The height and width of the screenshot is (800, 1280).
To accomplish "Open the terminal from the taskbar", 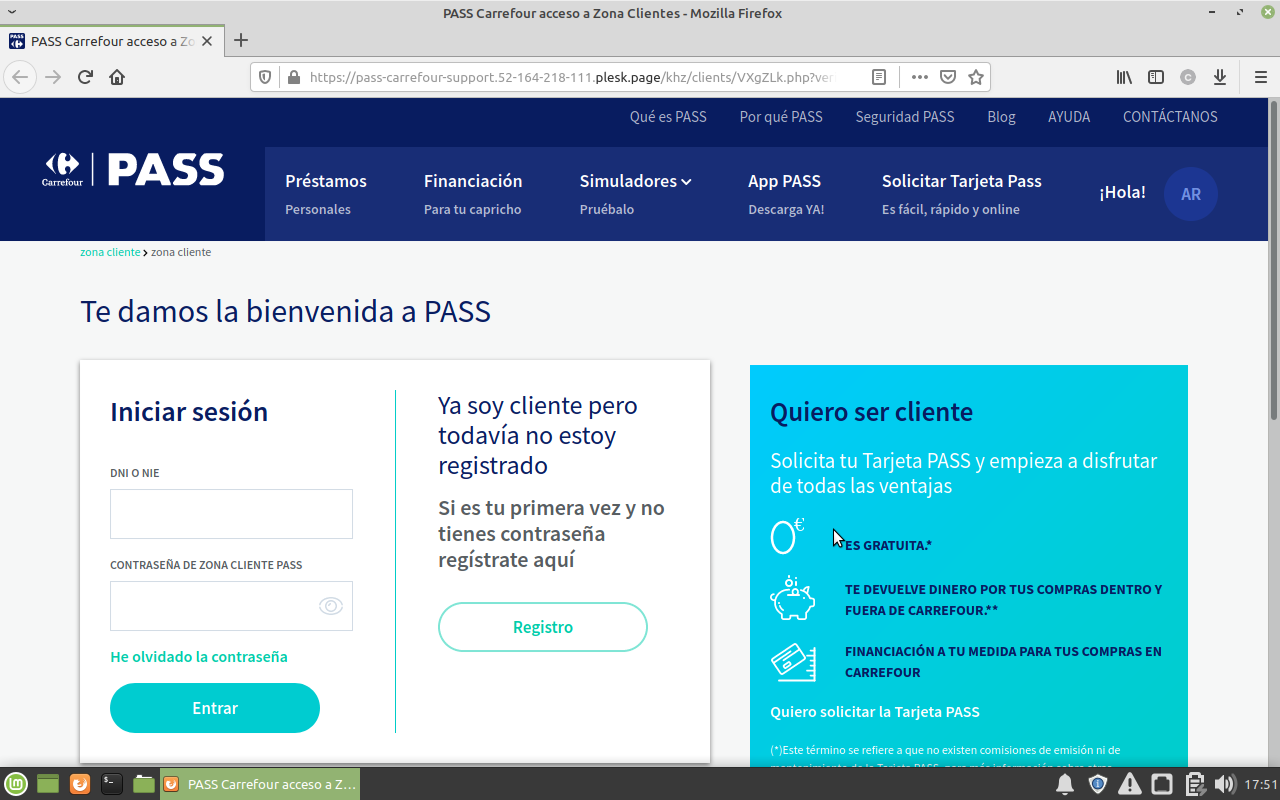I will coord(112,784).
